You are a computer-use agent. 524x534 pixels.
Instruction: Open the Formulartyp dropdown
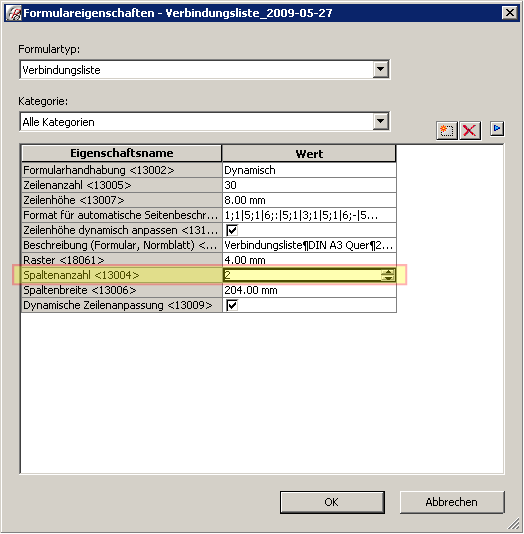[381, 69]
